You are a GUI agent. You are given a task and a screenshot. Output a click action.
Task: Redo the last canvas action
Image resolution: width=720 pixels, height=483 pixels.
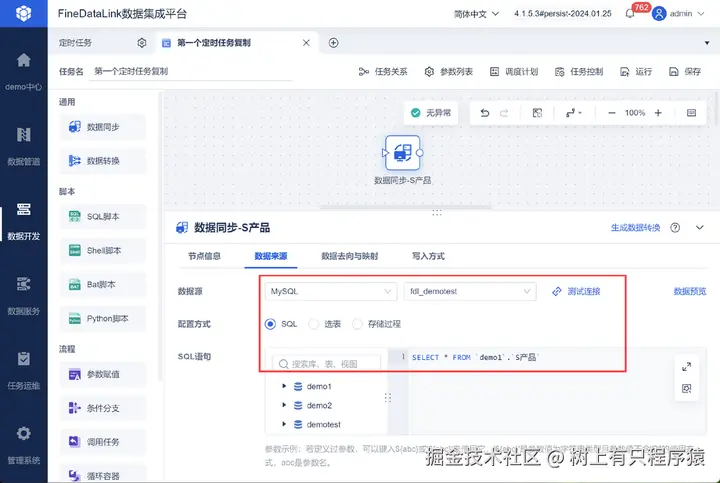504,113
